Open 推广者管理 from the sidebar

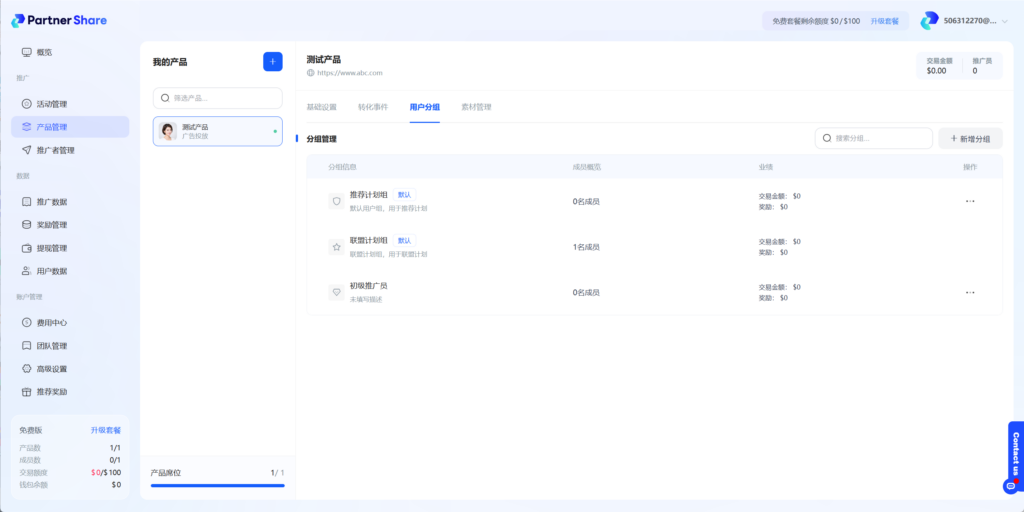55,150
